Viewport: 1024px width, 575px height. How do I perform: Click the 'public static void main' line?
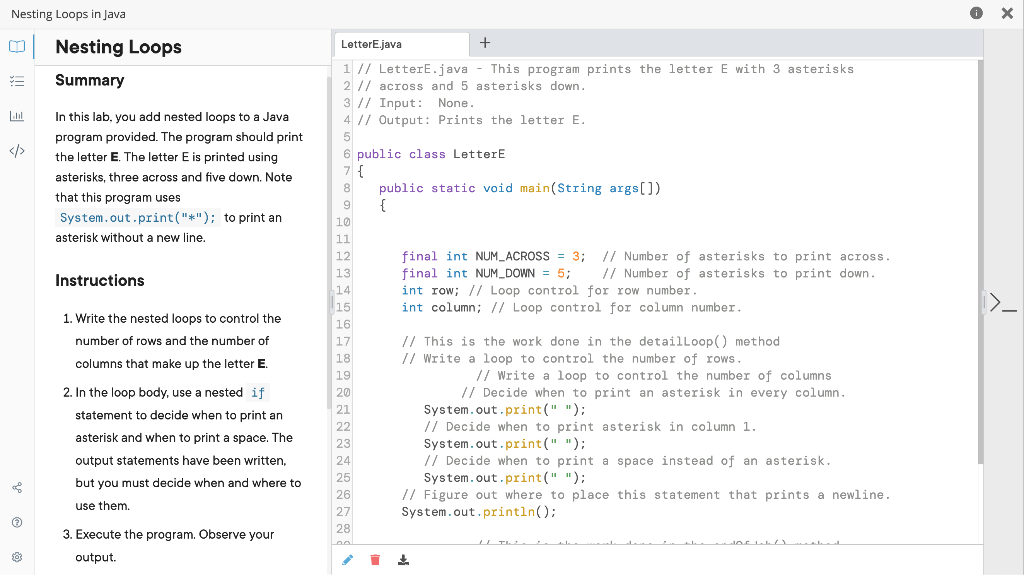coord(520,188)
